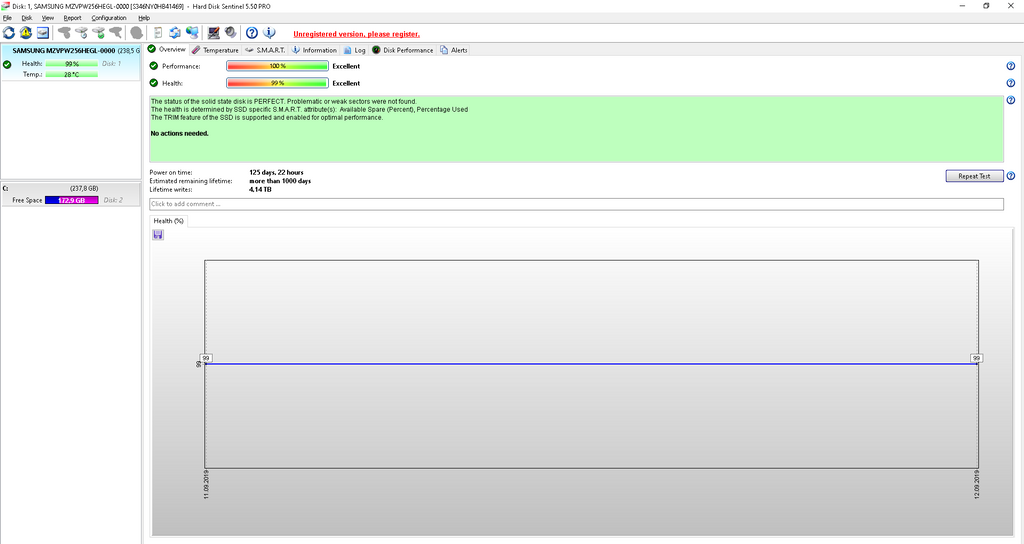
Task: Click the more than 1000 days value
Action: pyautogui.click(x=280, y=181)
